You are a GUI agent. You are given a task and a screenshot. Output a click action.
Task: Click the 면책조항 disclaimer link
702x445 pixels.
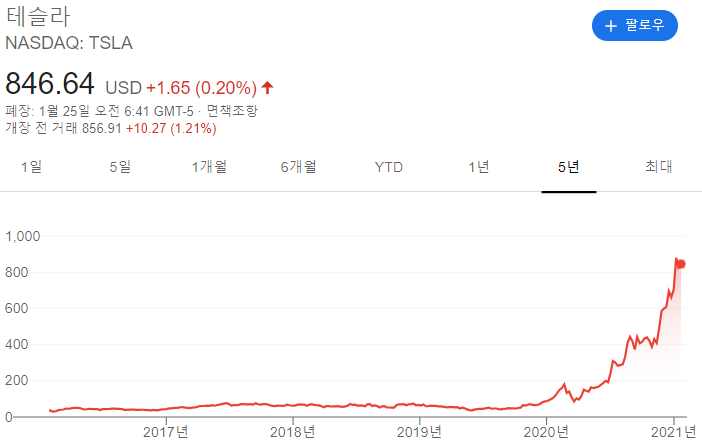[x=232, y=111]
